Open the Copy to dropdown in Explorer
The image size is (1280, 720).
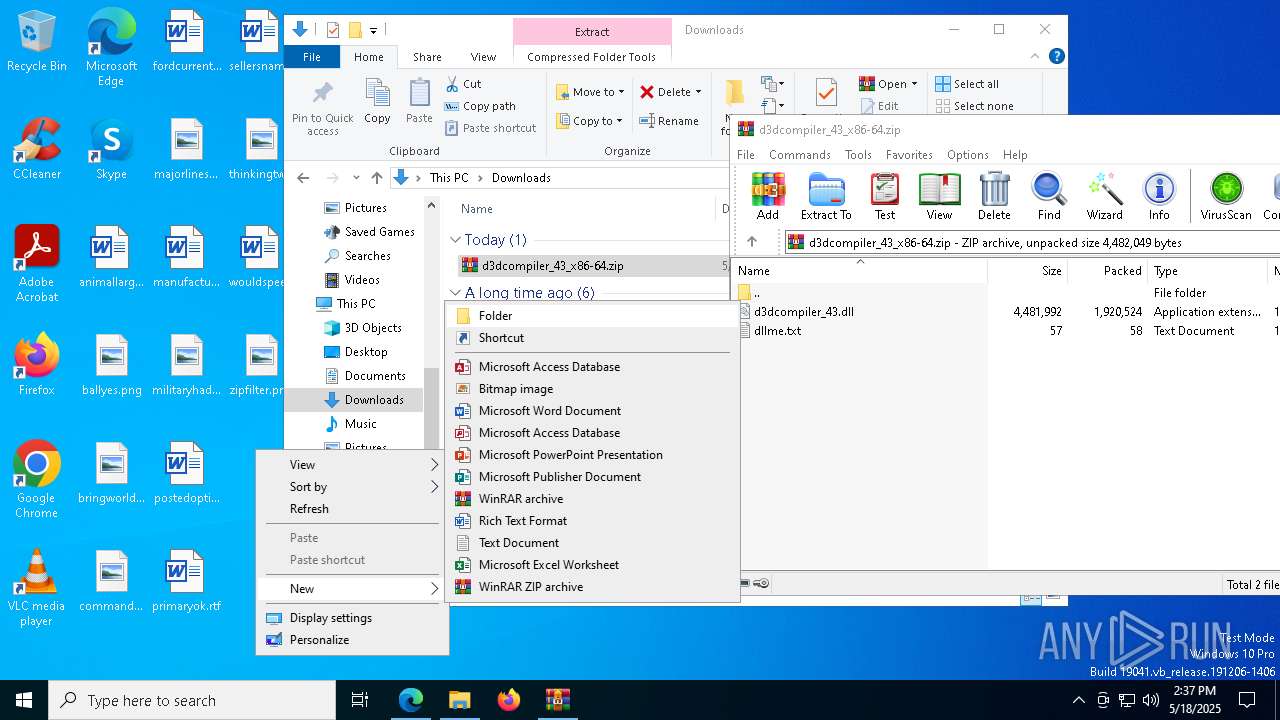click(x=589, y=121)
